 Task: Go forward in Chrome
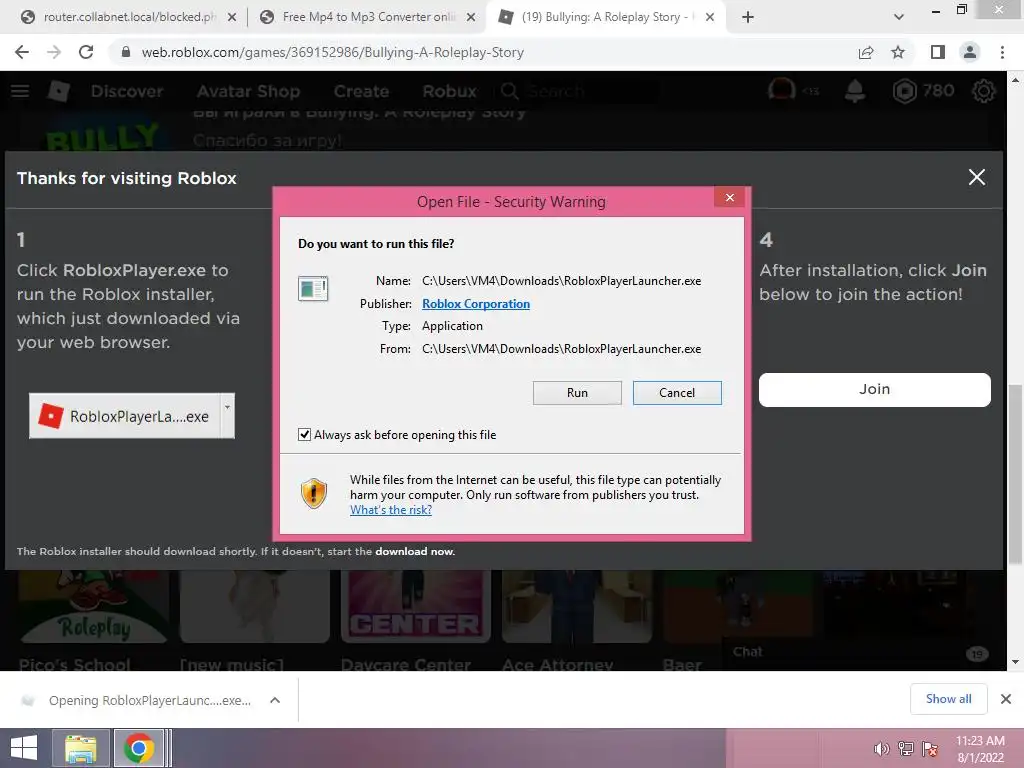(54, 52)
